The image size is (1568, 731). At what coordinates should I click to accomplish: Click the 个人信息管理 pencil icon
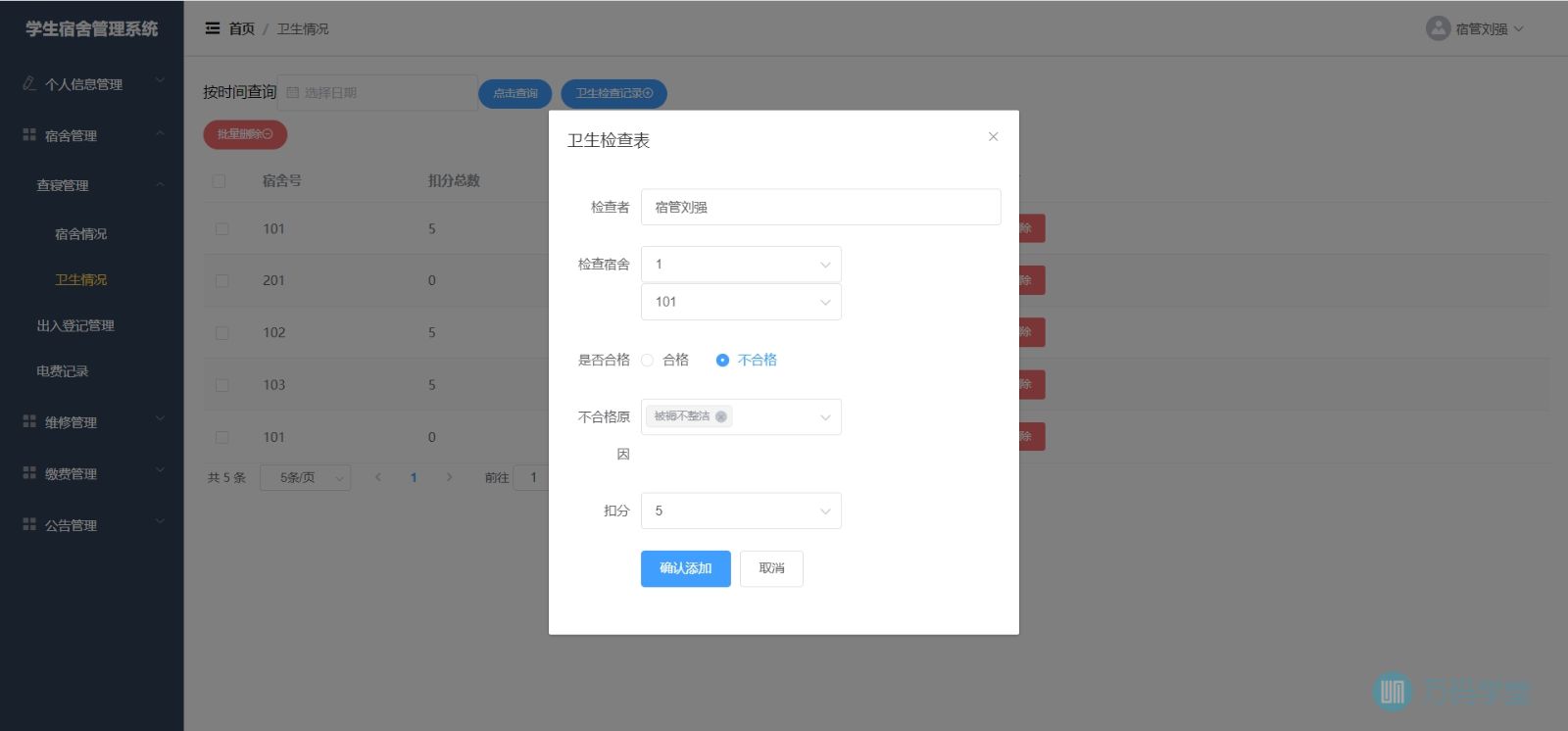(x=29, y=83)
